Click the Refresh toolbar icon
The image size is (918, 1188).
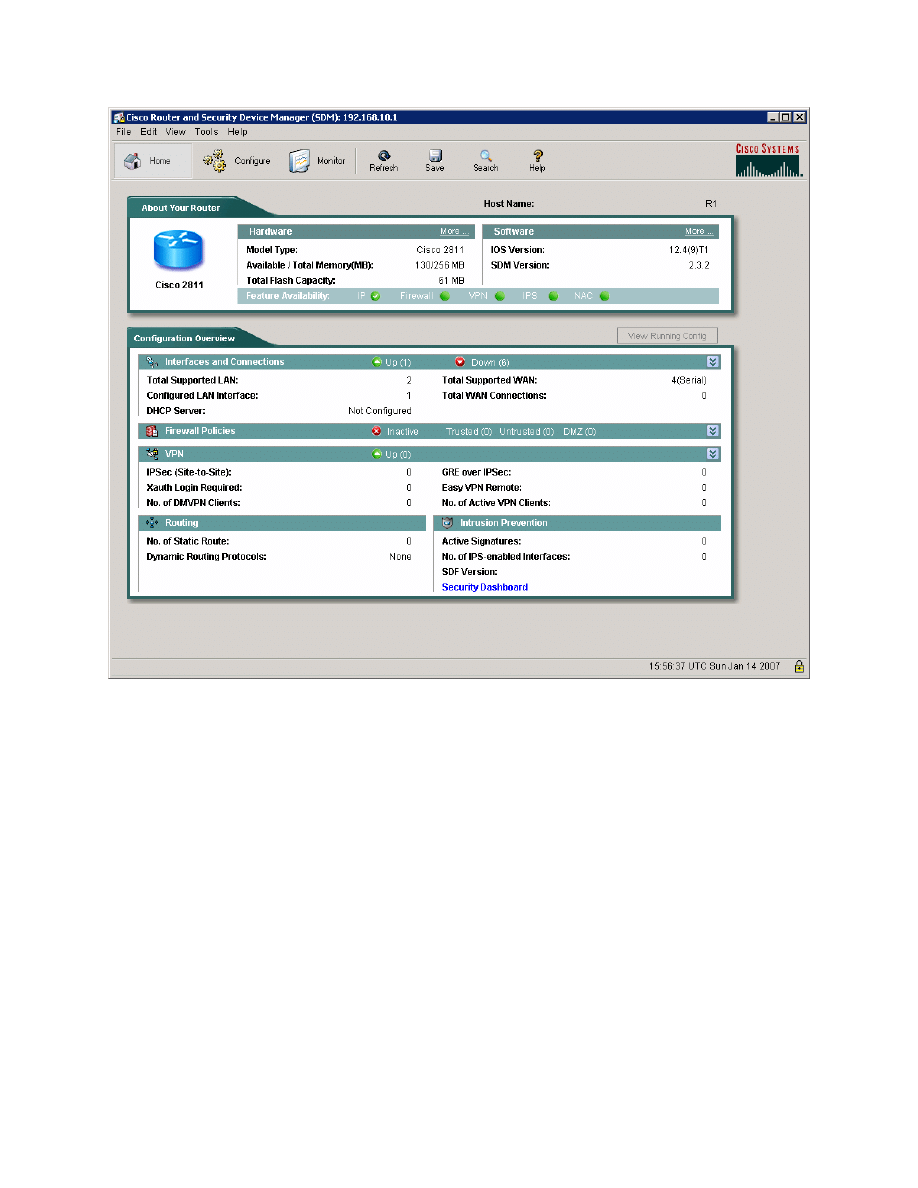point(383,156)
